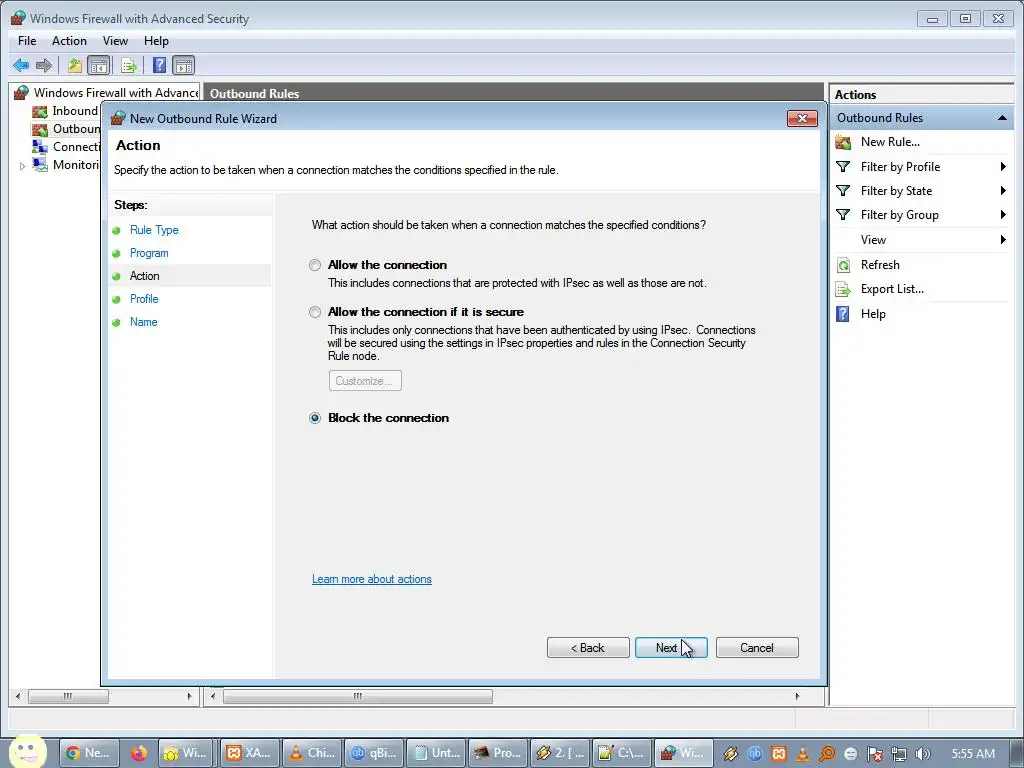
Task: Click the Help icon in Actions pane
Action: pos(843,314)
